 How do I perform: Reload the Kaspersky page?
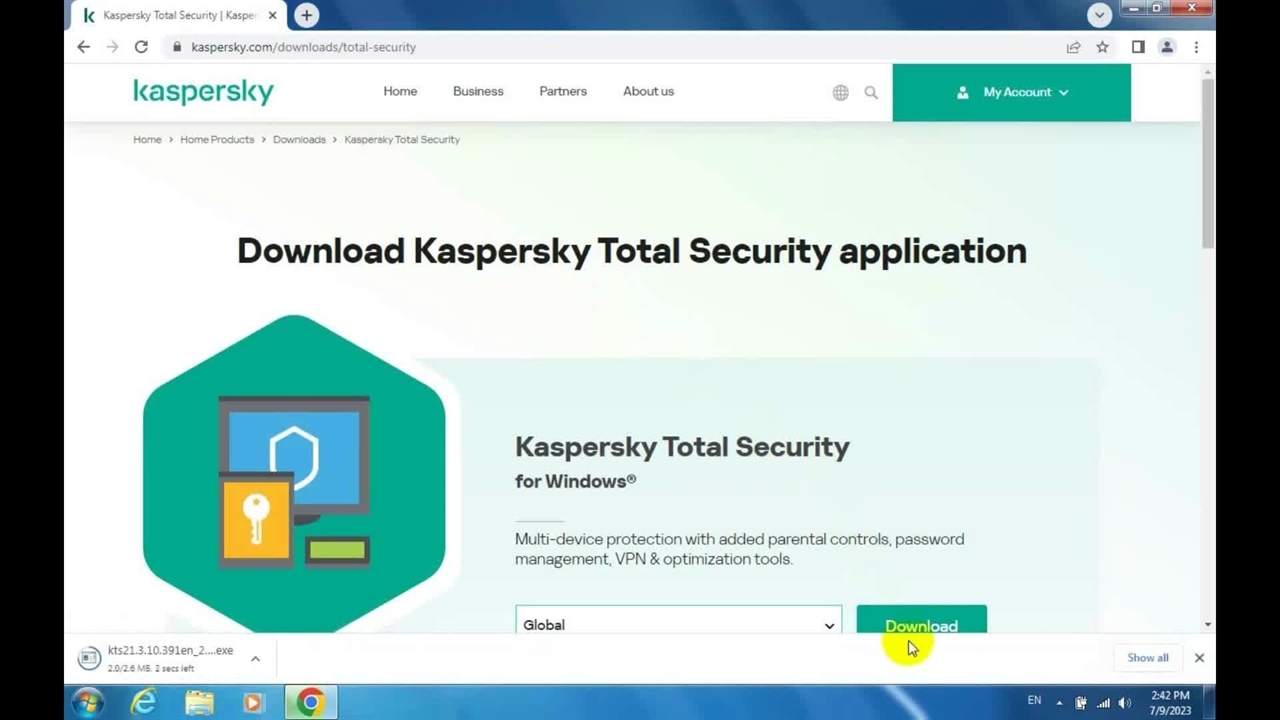(141, 47)
